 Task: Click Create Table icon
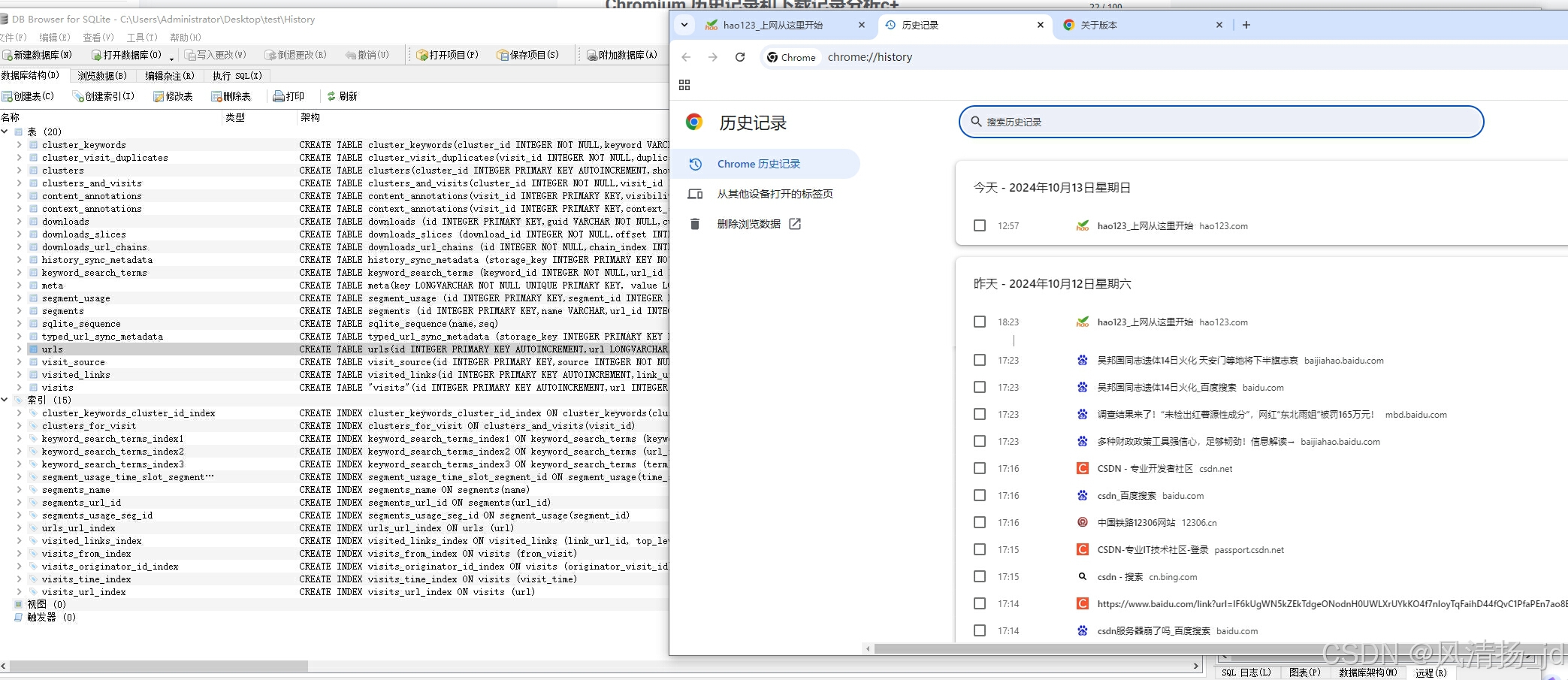[x=8, y=96]
